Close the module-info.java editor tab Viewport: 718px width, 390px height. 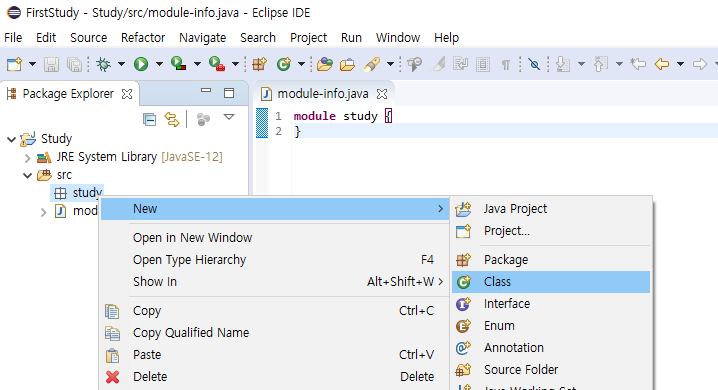click(x=382, y=94)
